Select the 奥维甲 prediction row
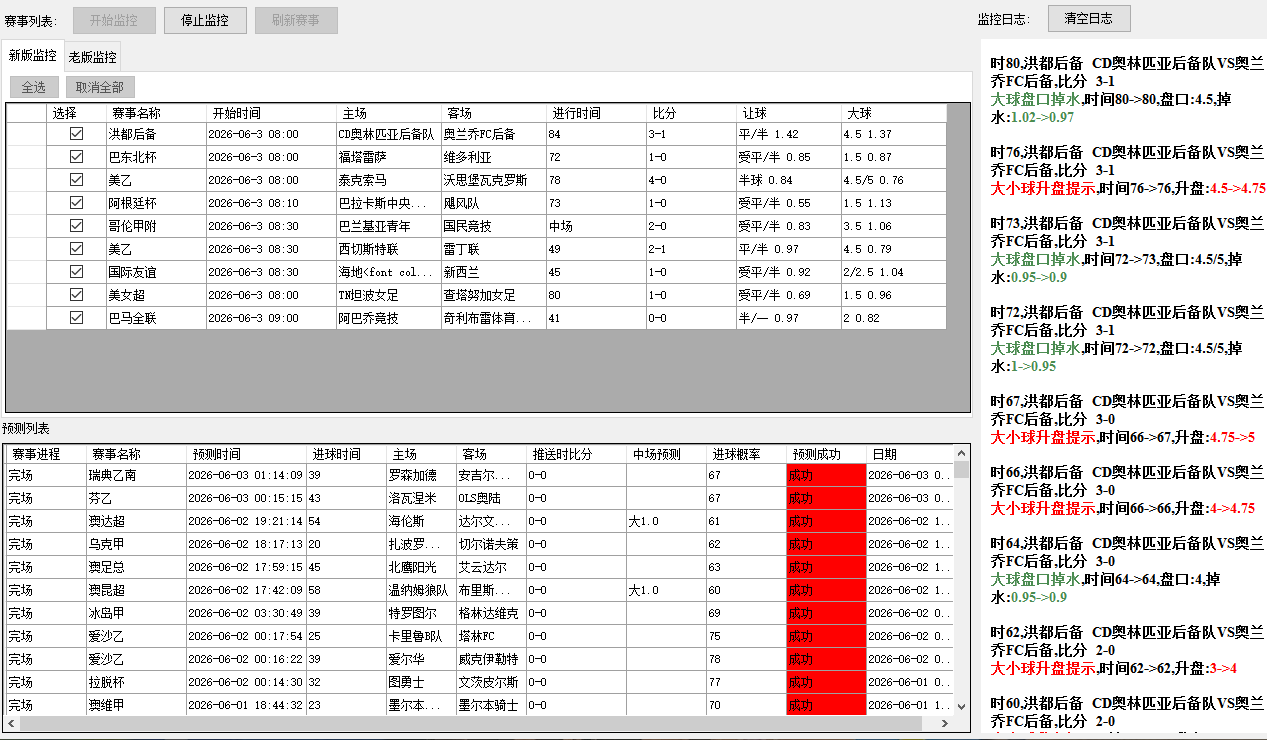The height and width of the screenshot is (740, 1267). tap(480, 705)
